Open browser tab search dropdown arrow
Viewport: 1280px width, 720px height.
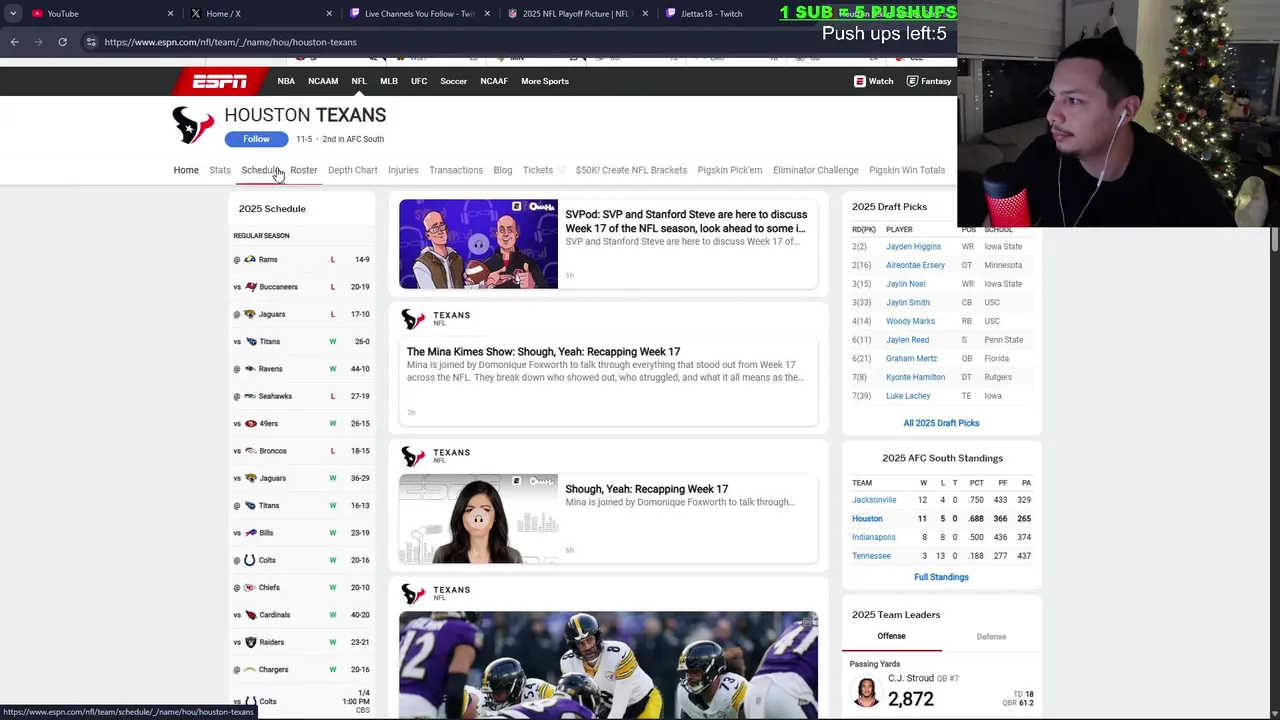tap(12, 13)
